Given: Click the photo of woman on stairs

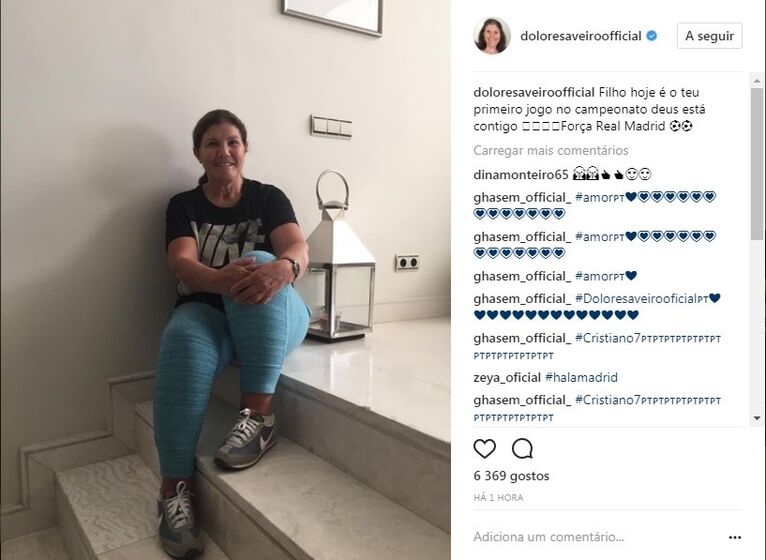Looking at the screenshot, I should pos(225,280).
